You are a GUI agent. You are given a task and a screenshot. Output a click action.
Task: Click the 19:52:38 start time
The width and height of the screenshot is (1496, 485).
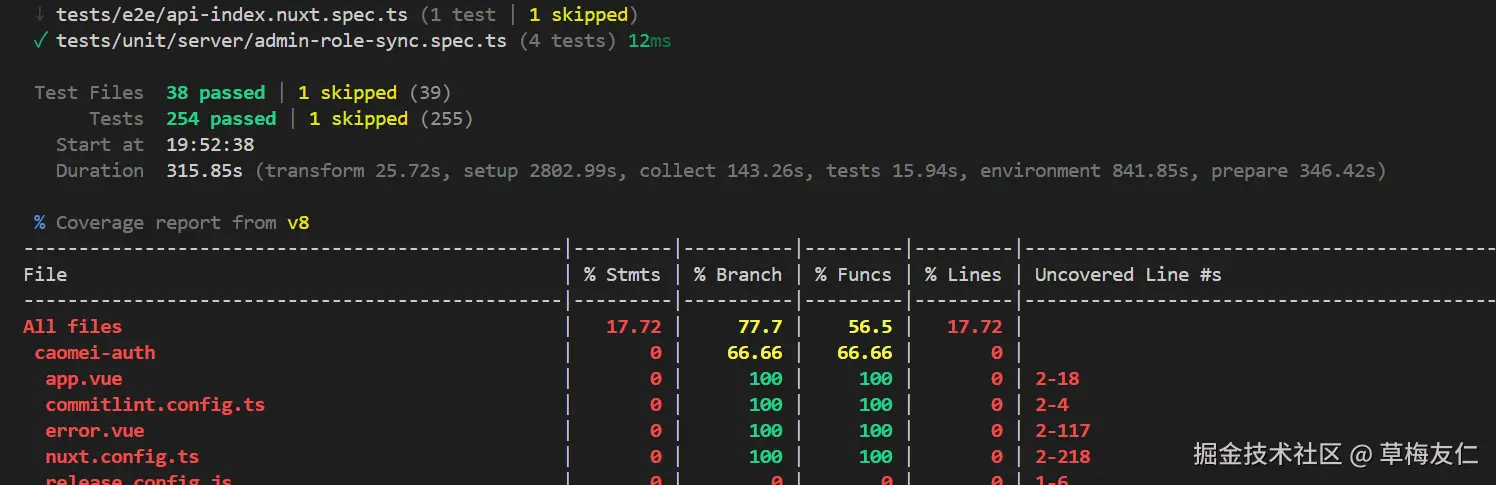[x=210, y=145]
